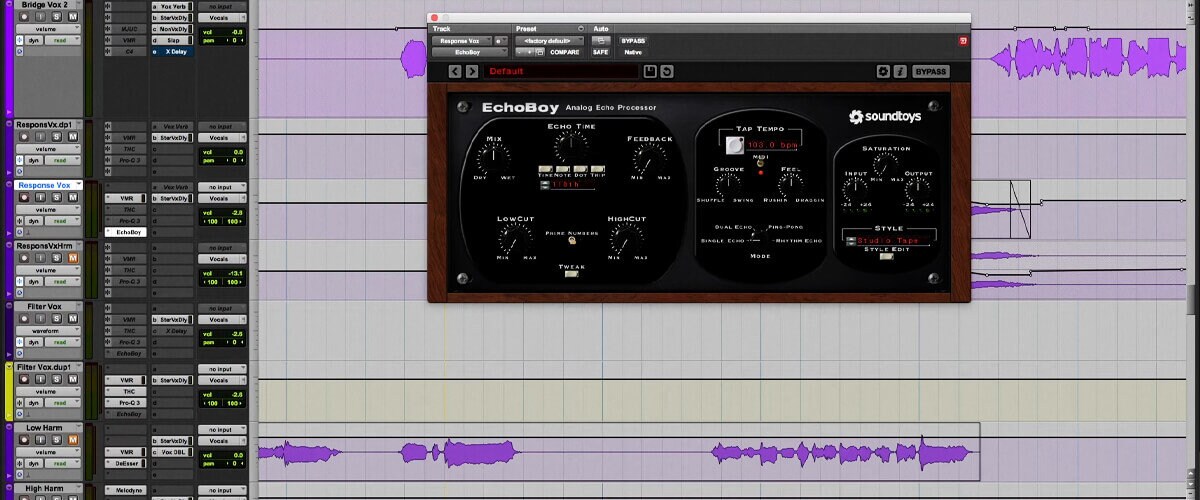The height and width of the screenshot is (500, 1200).
Task: Unmute the Low Harm track
Action: coord(72,440)
